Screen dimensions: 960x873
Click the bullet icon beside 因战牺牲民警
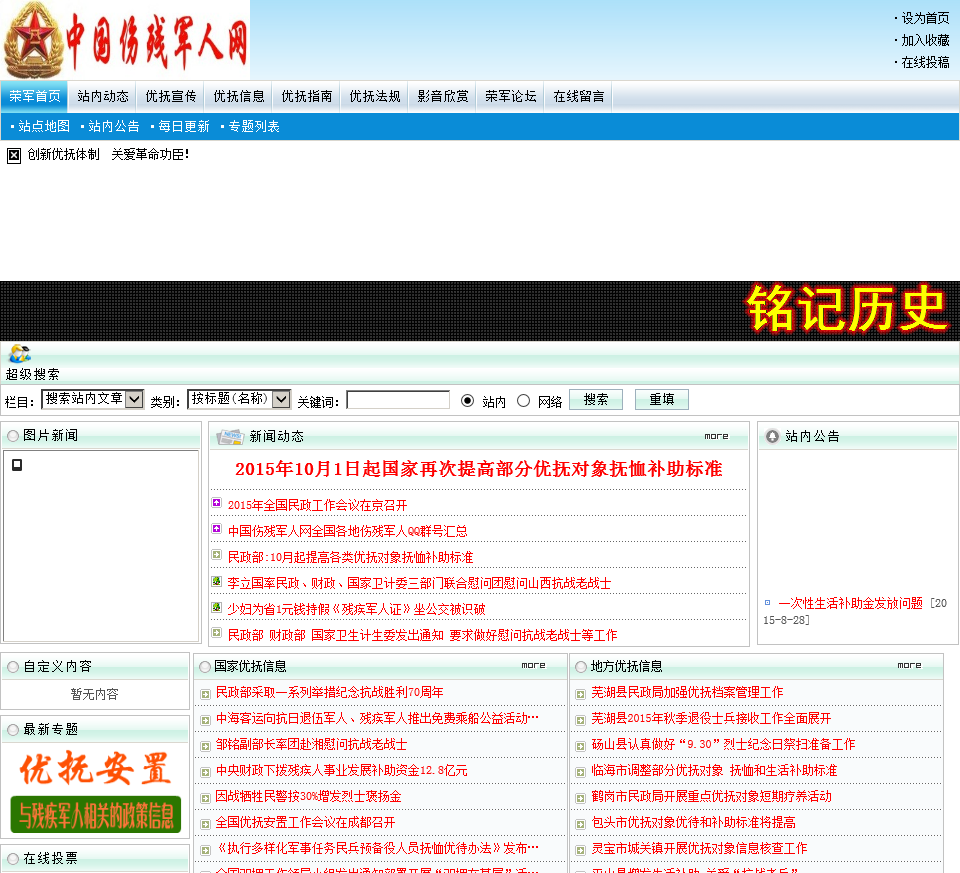(205, 798)
